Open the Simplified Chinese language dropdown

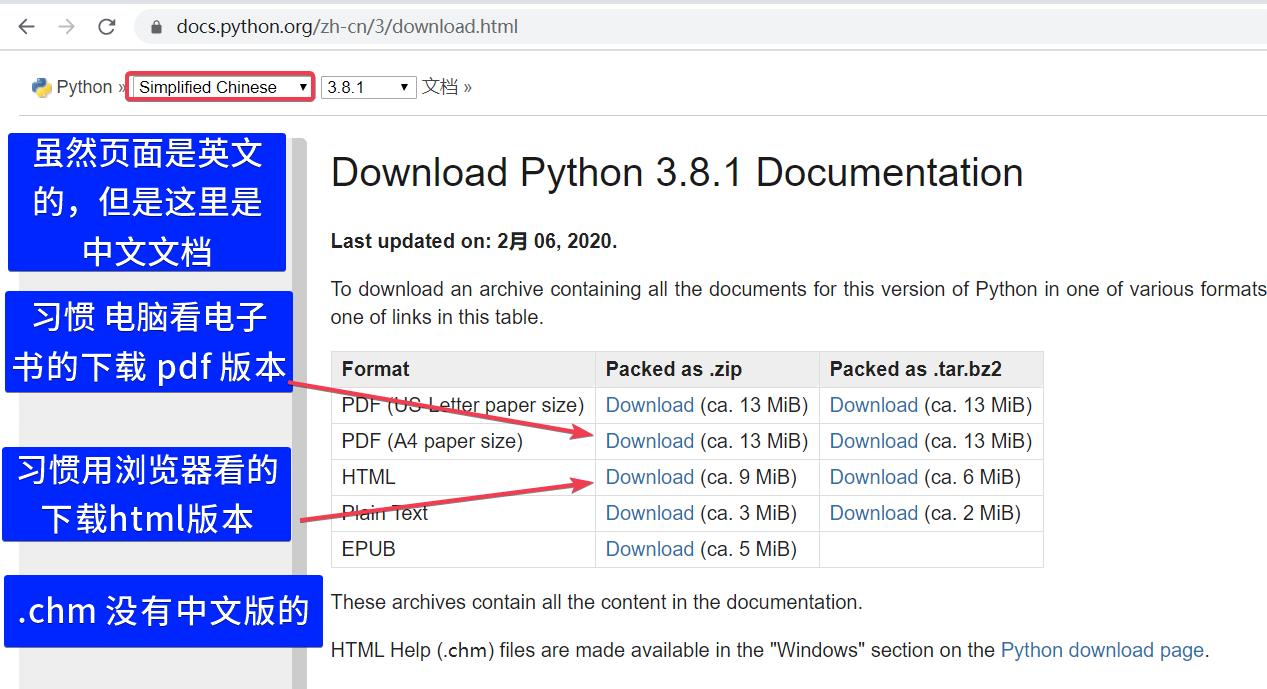[x=222, y=87]
